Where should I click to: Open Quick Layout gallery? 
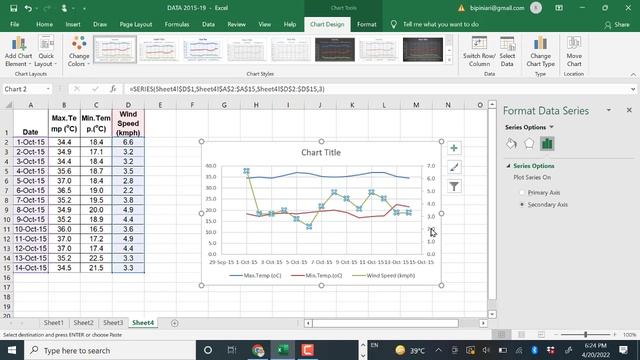pos(46,51)
